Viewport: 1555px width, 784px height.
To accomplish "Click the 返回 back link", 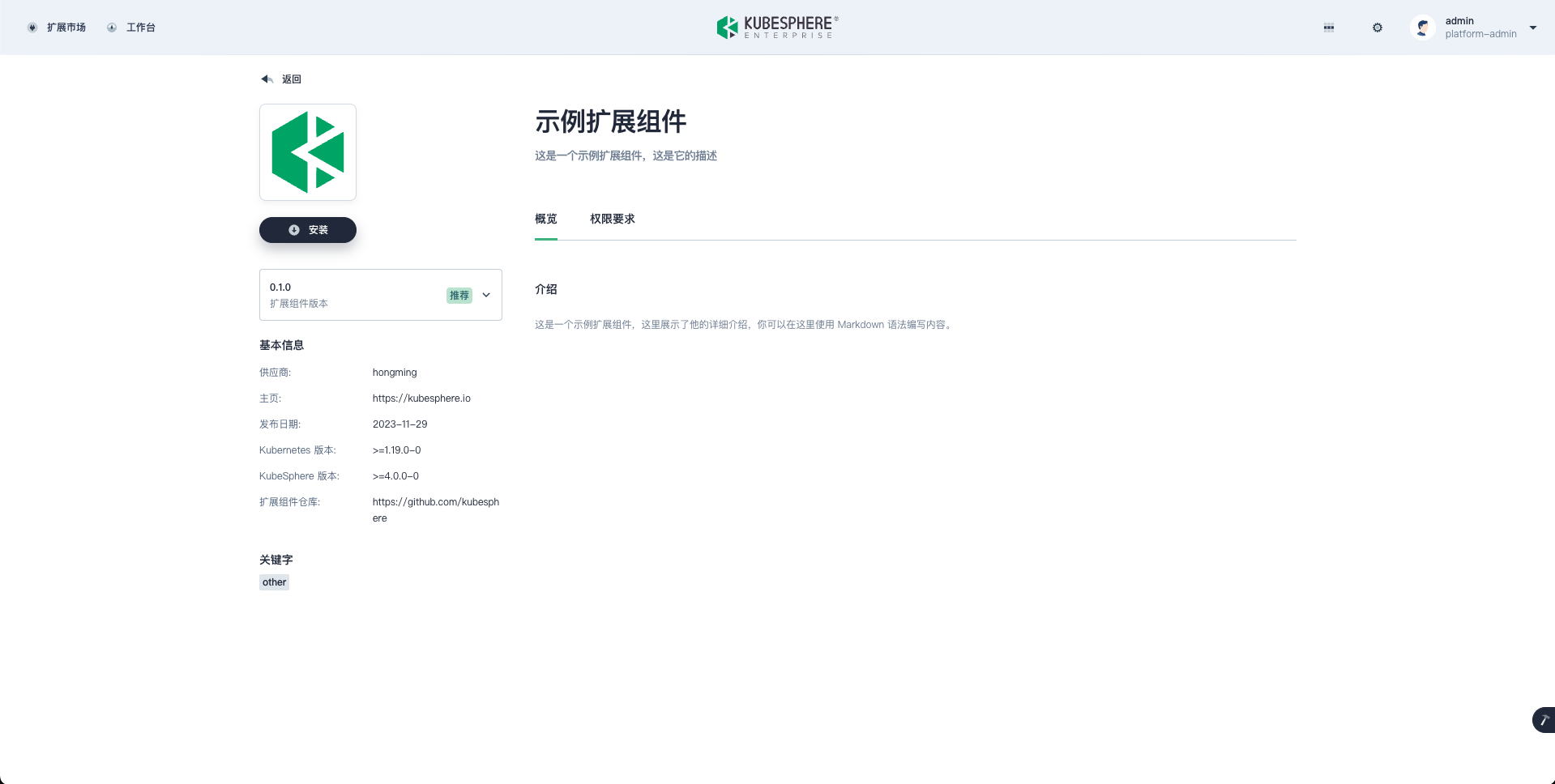I will 292,79.
